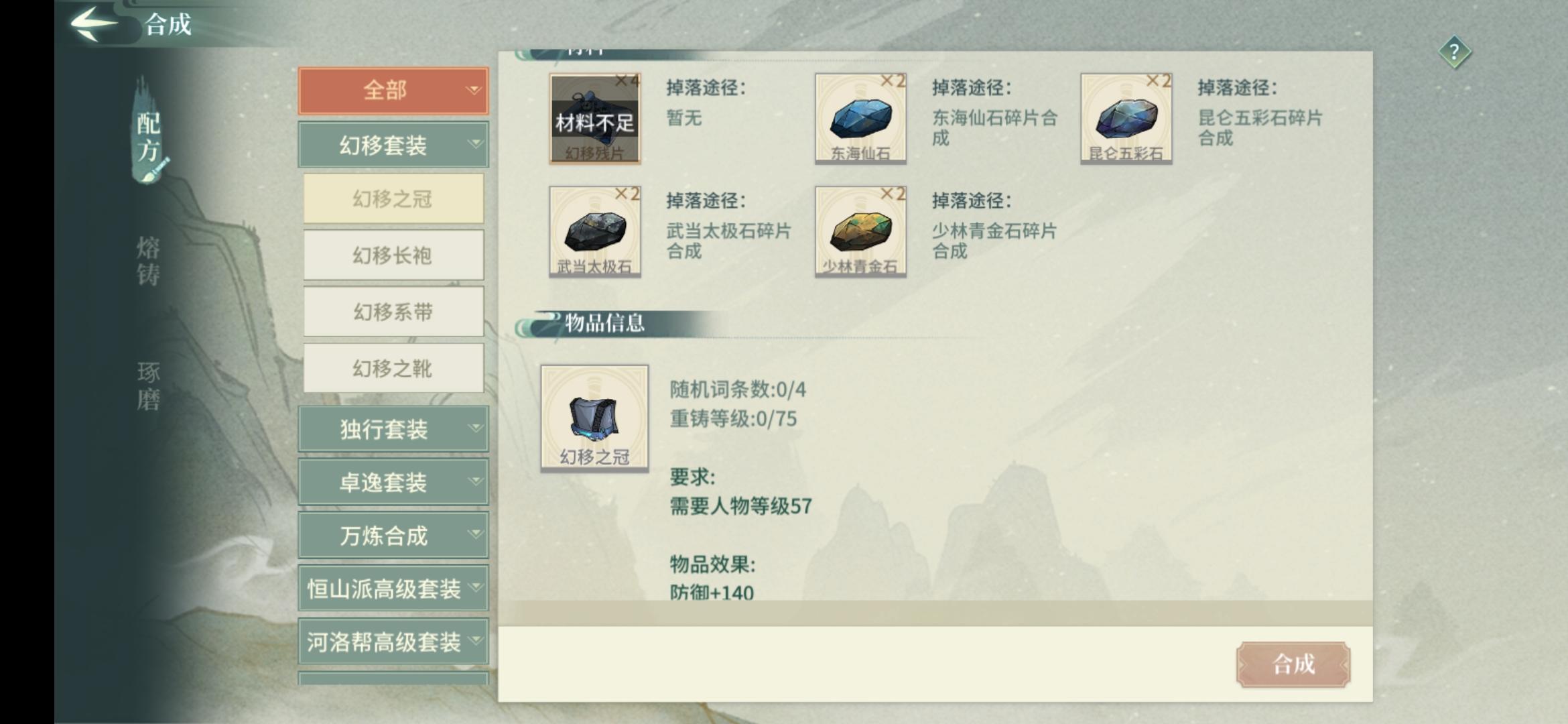This screenshot has height=724, width=1568.
Task: Switch to the 琢磨 tab
Action: [x=148, y=386]
